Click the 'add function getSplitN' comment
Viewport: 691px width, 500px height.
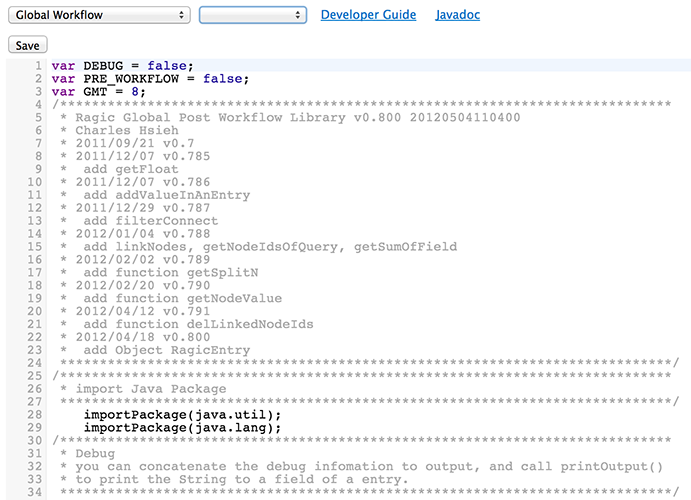tap(164, 272)
